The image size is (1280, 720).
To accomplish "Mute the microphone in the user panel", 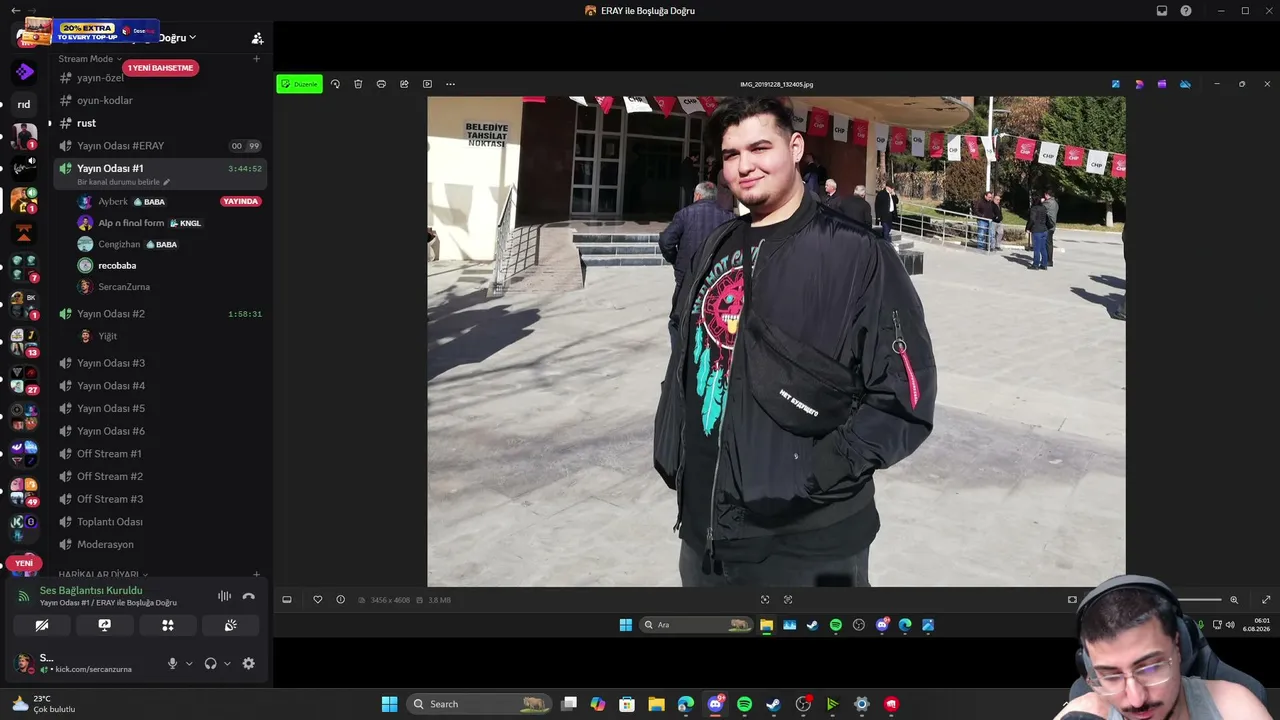I will click(172, 663).
